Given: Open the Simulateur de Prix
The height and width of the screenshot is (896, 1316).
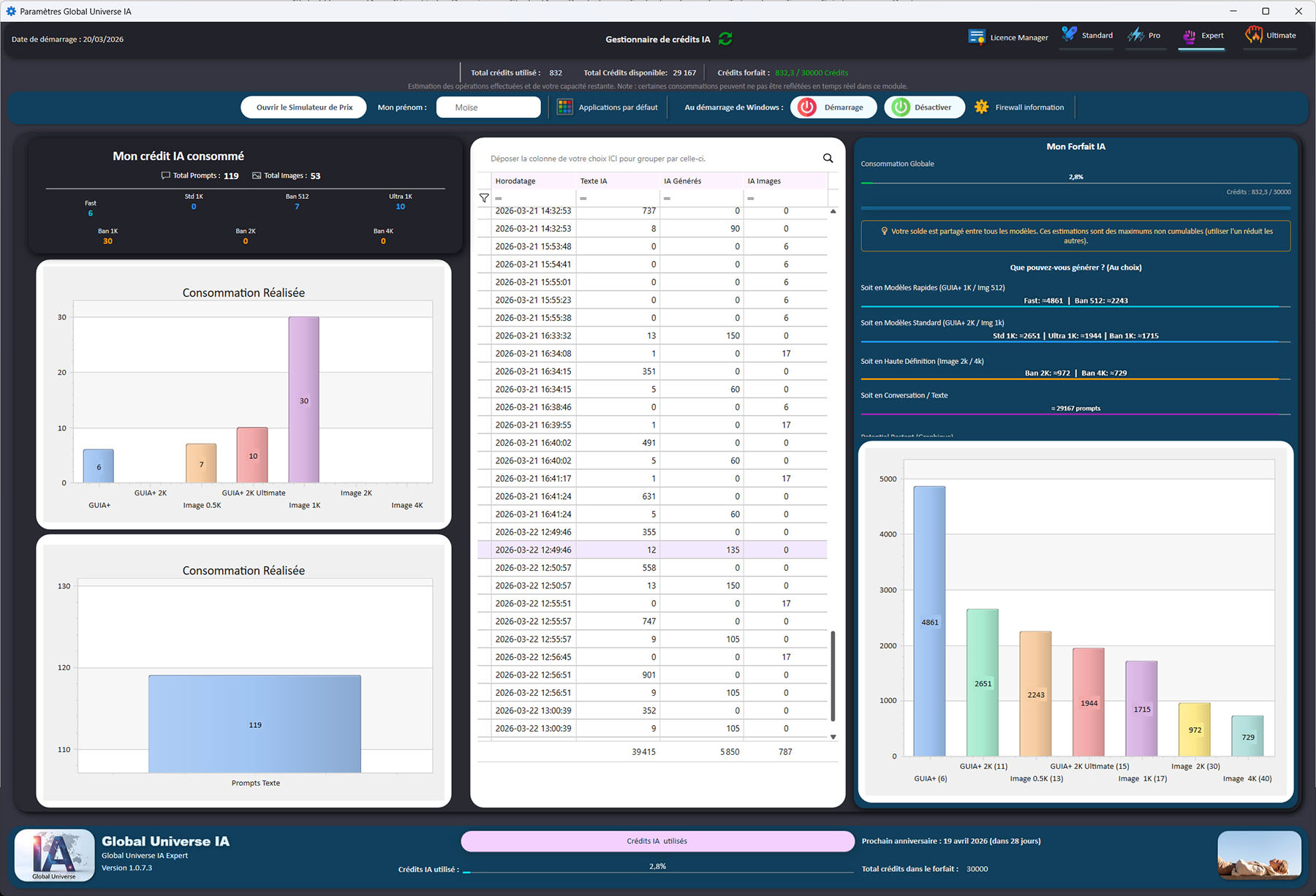Looking at the screenshot, I should tap(303, 107).
